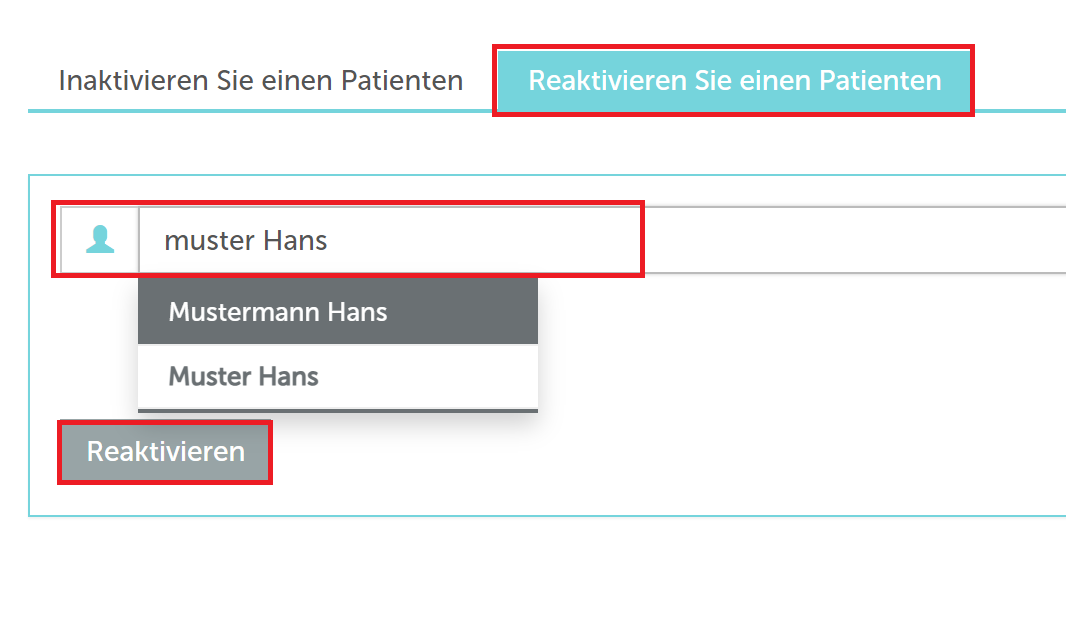The width and height of the screenshot is (1066, 642).
Task: Click the typed text muster Hans
Action: 245,240
